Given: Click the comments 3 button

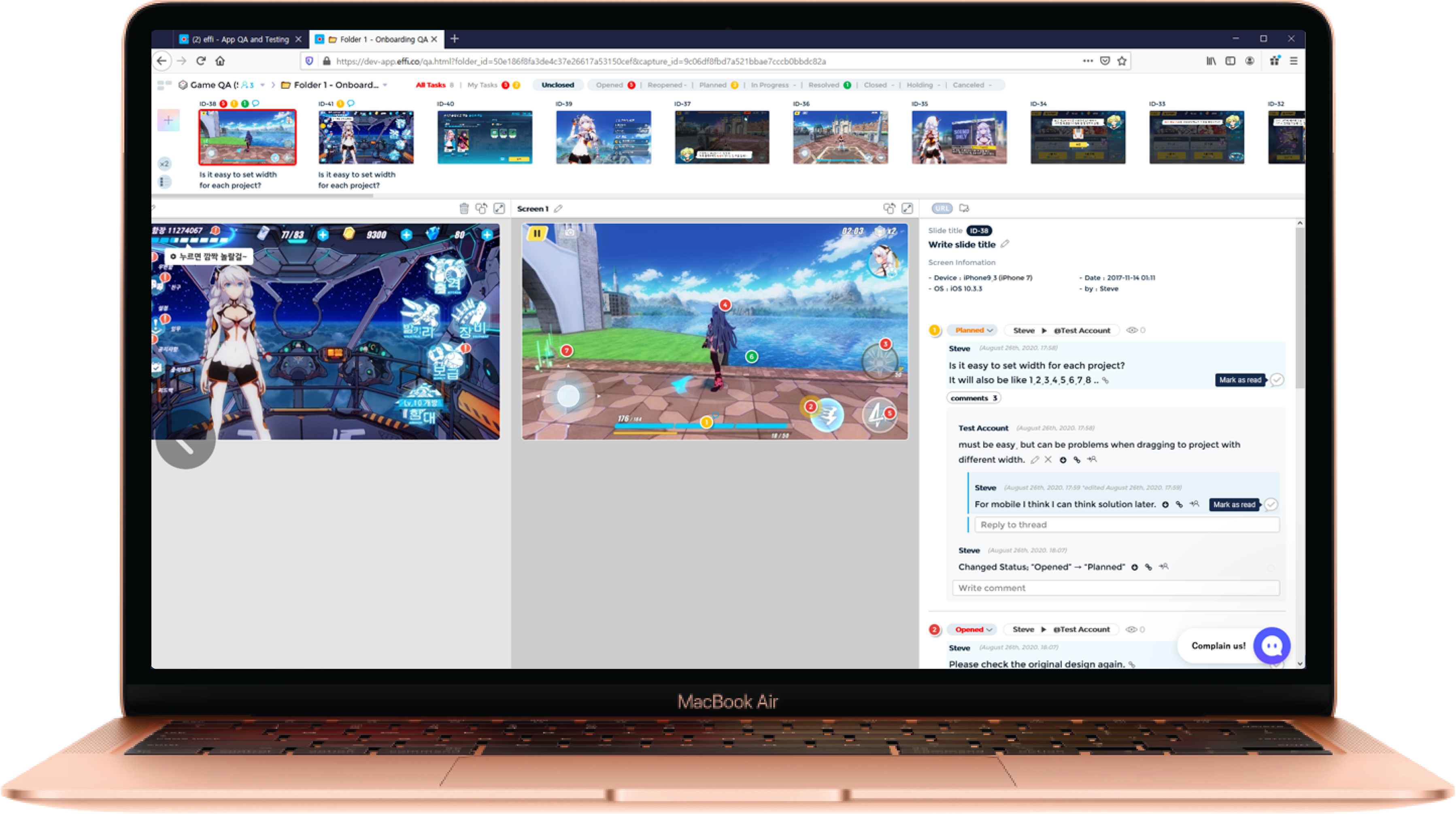Looking at the screenshot, I should point(974,398).
